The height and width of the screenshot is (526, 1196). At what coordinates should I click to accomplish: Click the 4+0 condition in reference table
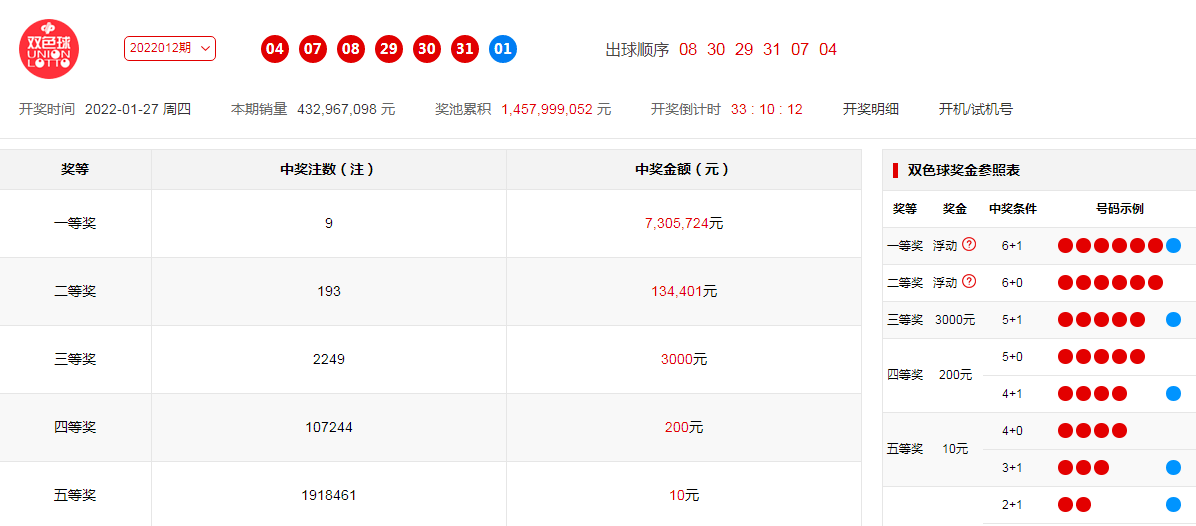(1012, 430)
